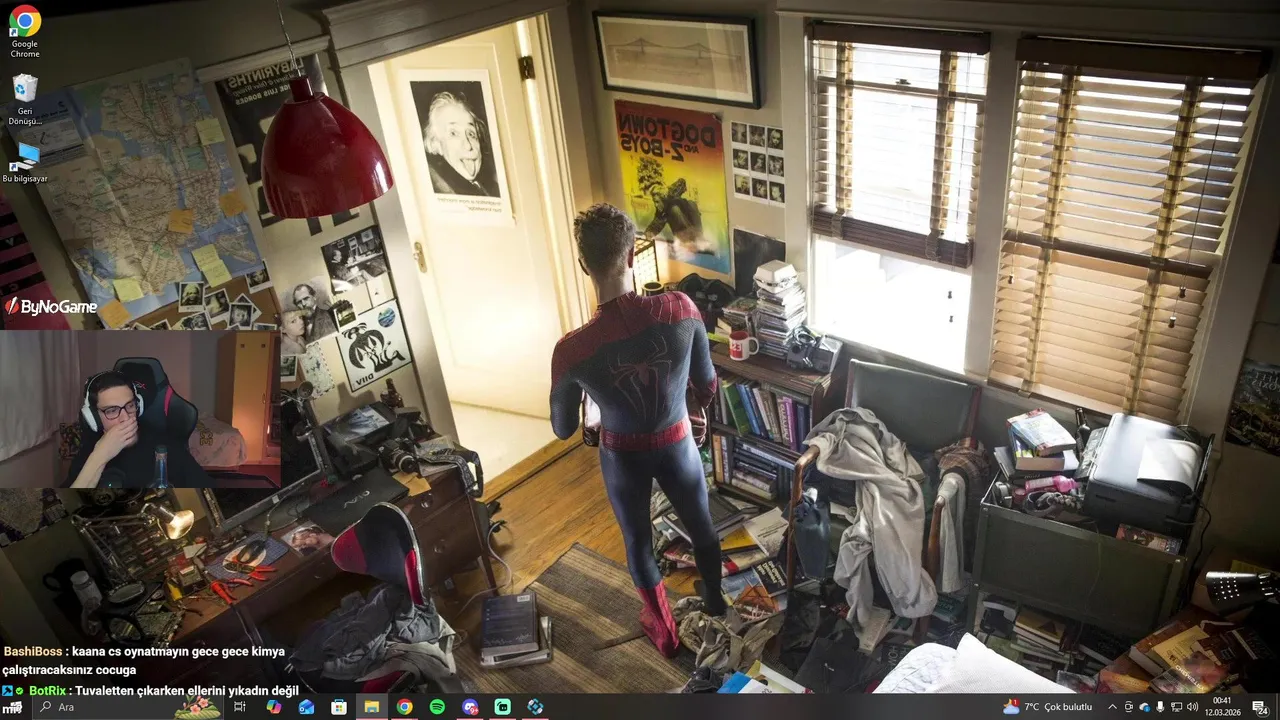The image size is (1280, 720).
Task: Open File Explorer from the taskbar
Action: [x=372, y=707]
